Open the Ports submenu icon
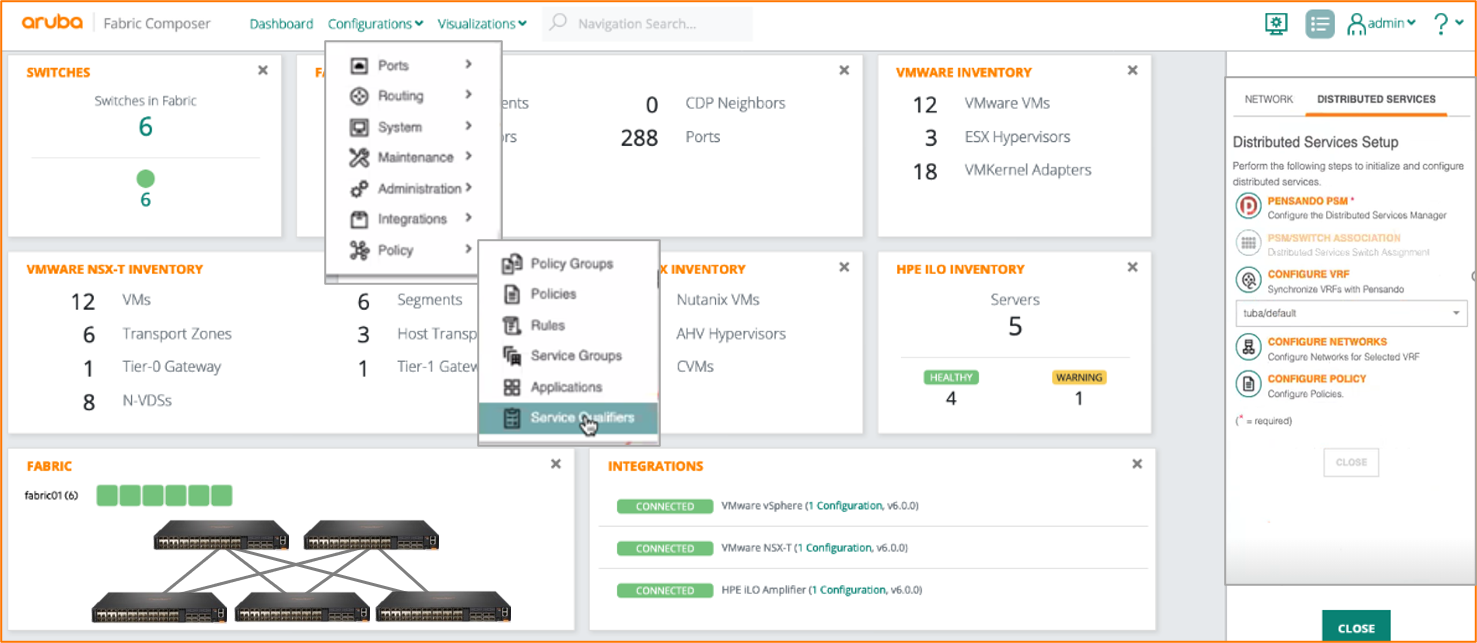Viewport: 1477px width, 643px height. (x=359, y=66)
